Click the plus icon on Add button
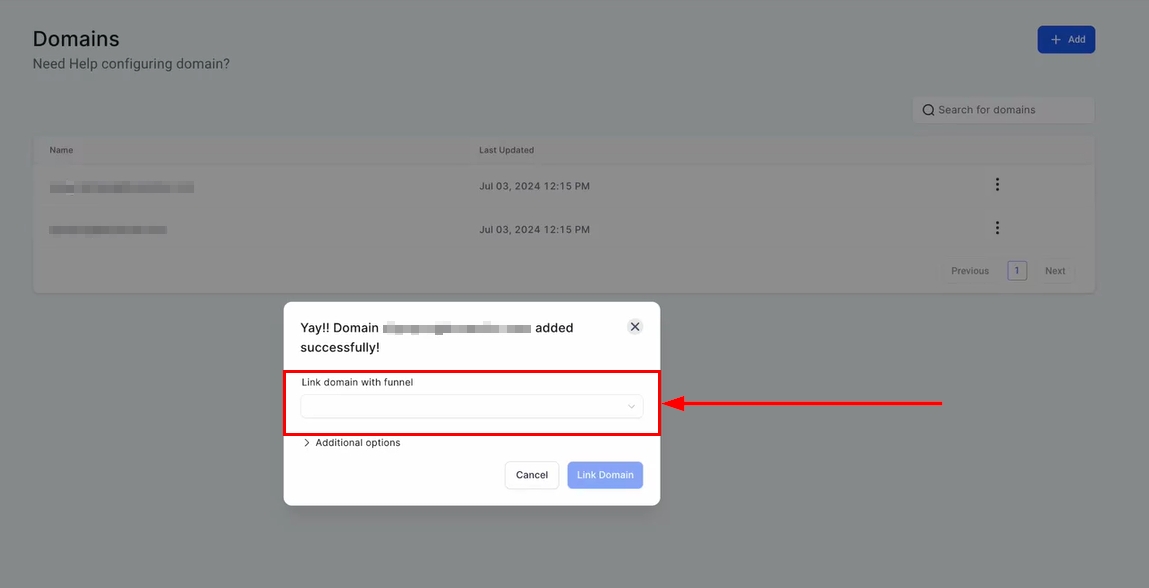This screenshot has height=588, width=1149. (1055, 40)
